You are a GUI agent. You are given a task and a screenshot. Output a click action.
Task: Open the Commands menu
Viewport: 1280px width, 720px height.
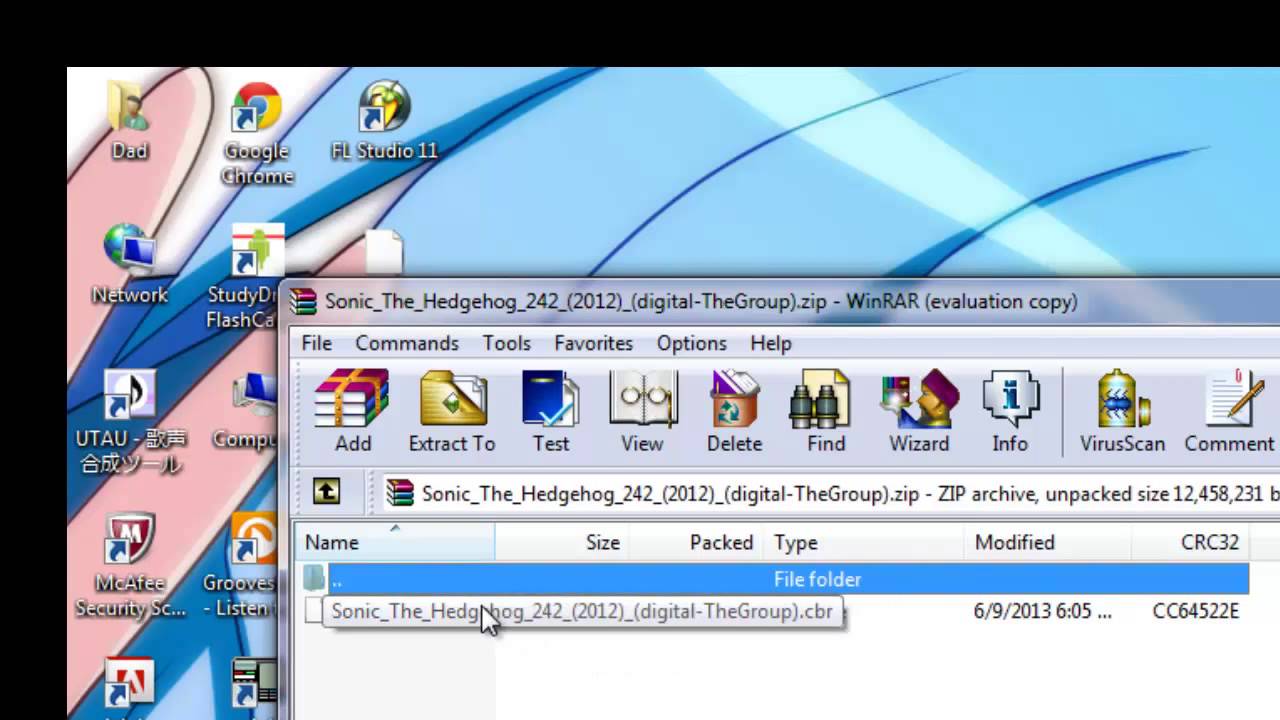tap(407, 343)
